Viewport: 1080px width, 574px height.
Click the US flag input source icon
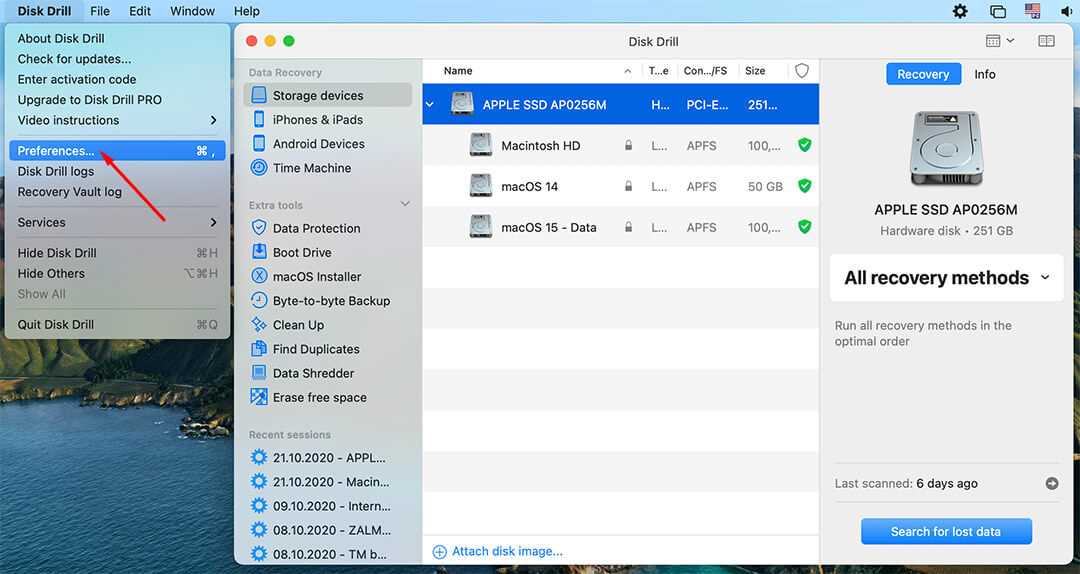[1032, 11]
